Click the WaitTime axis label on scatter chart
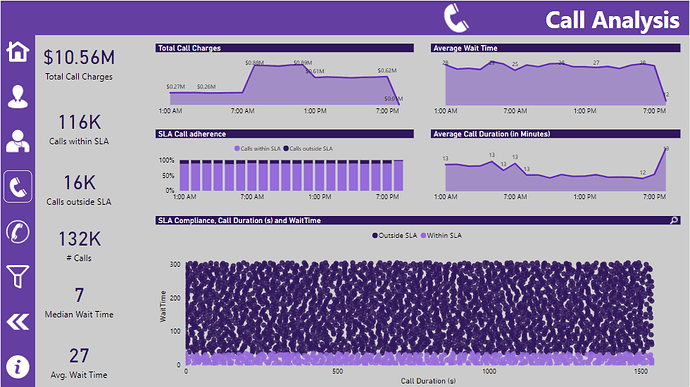This screenshot has height=387, width=690. pos(163,306)
